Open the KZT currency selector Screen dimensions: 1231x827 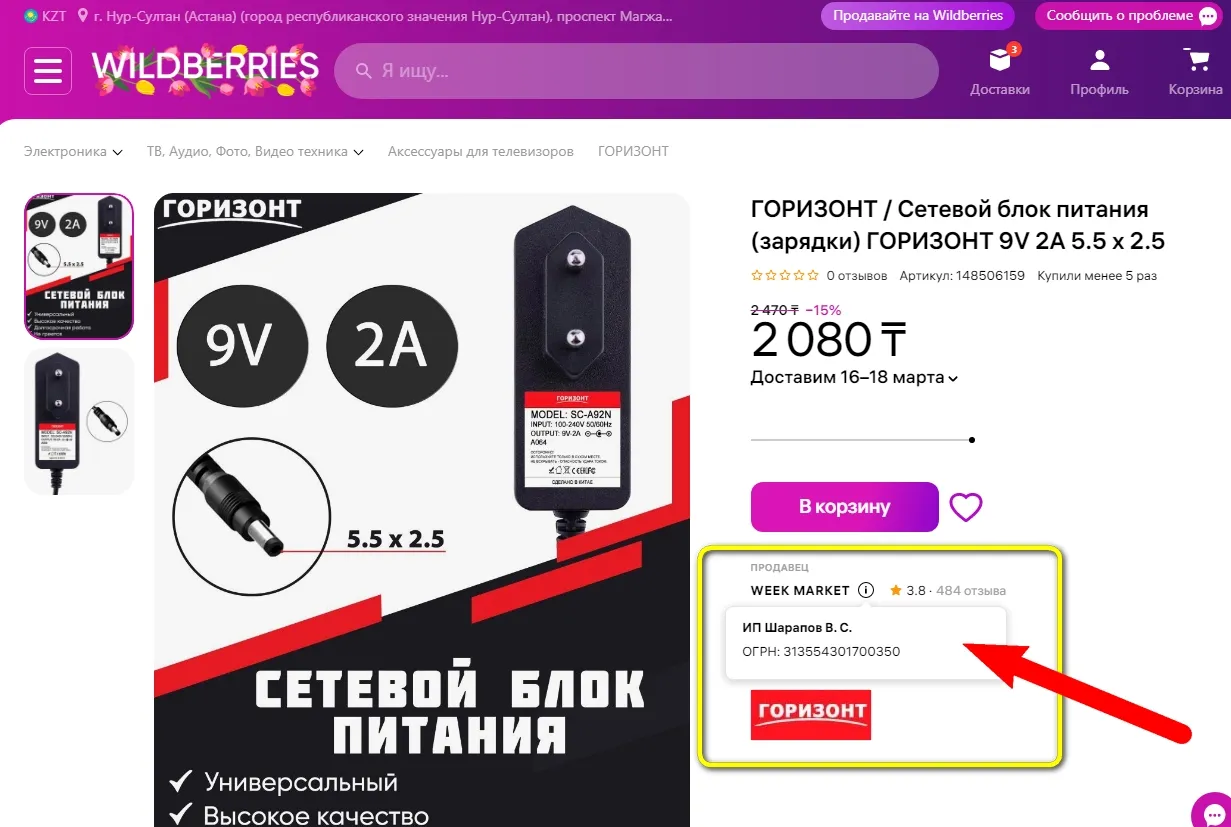(x=45, y=17)
